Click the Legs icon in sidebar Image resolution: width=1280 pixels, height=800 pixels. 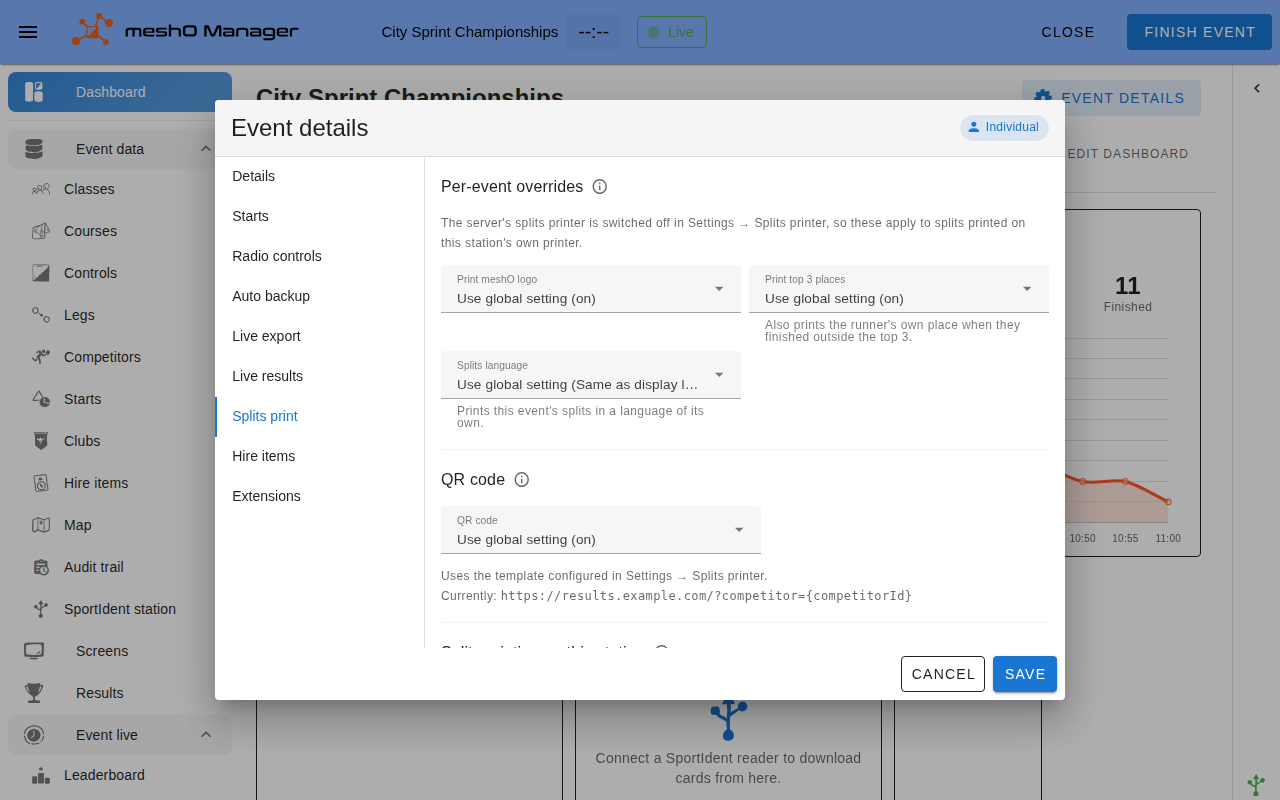pyautogui.click(x=41, y=315)
